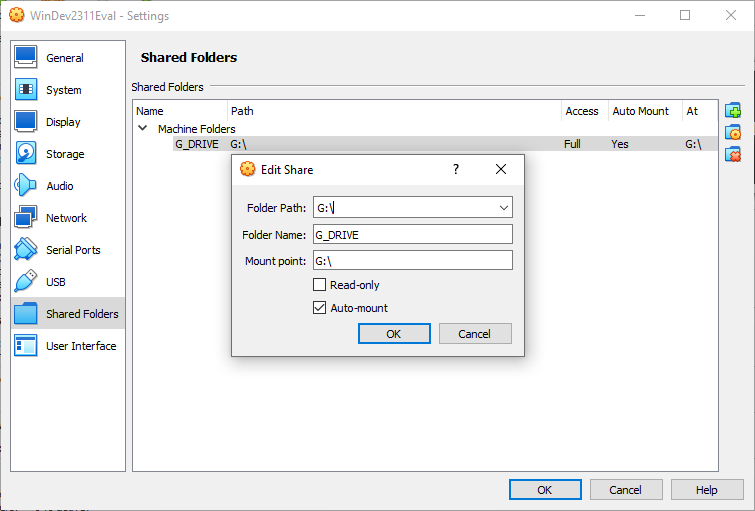This screenshot has width=755, height=511.
Task: Click the G:\ cell in At column
Action: click(x=693, y=144)
